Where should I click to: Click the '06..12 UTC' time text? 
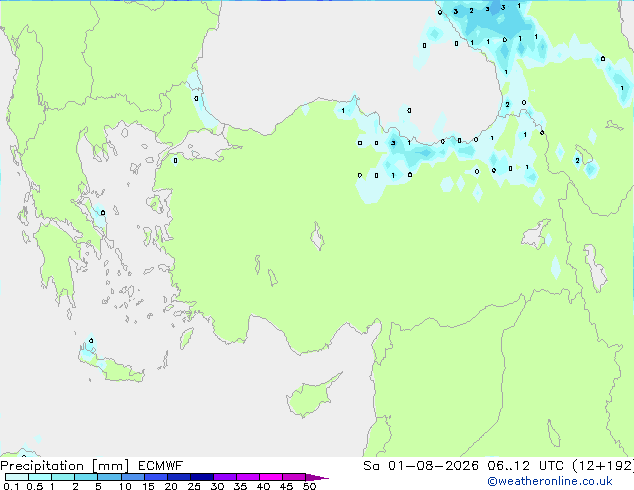(525, 466)
